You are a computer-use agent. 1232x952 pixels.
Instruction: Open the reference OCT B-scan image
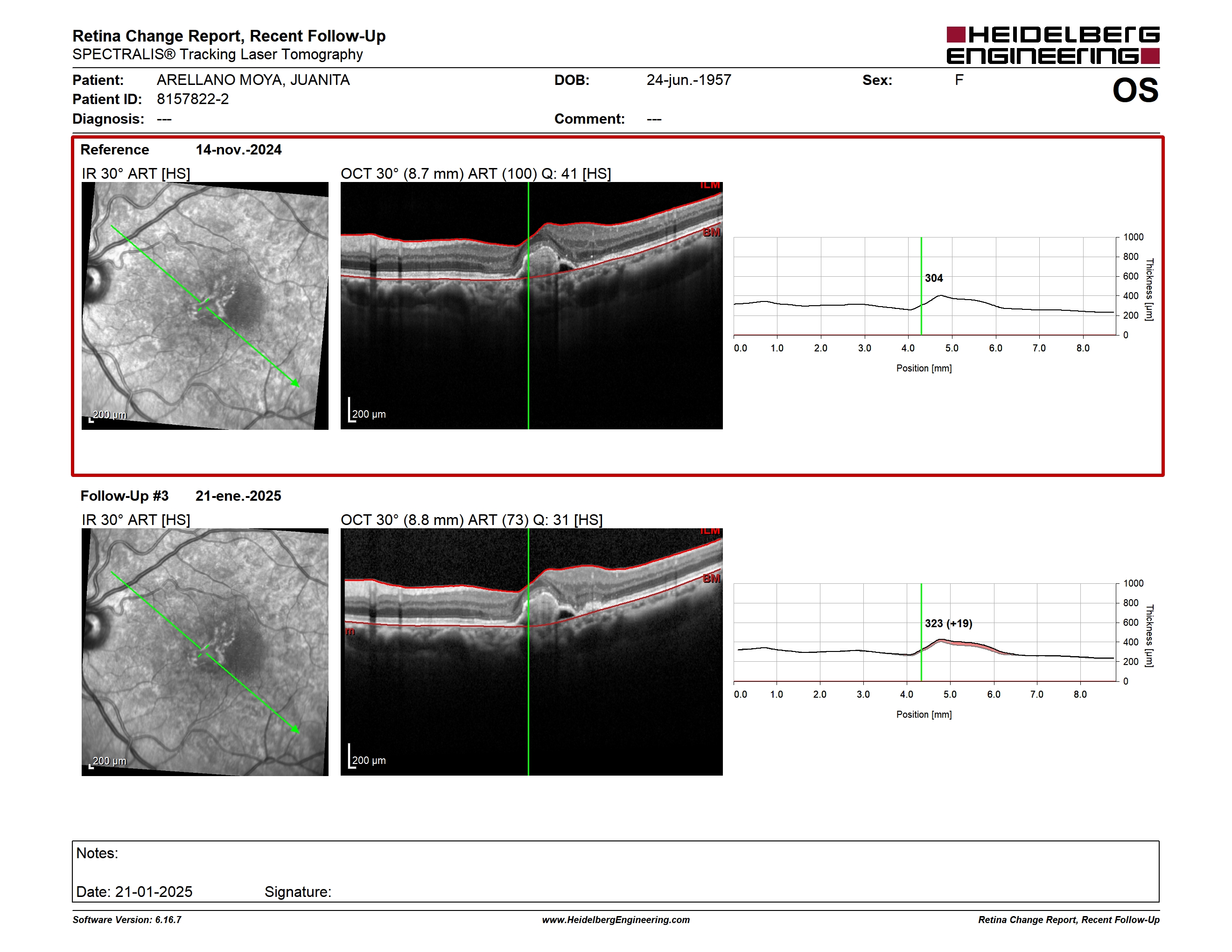click(x=532, y=306)
